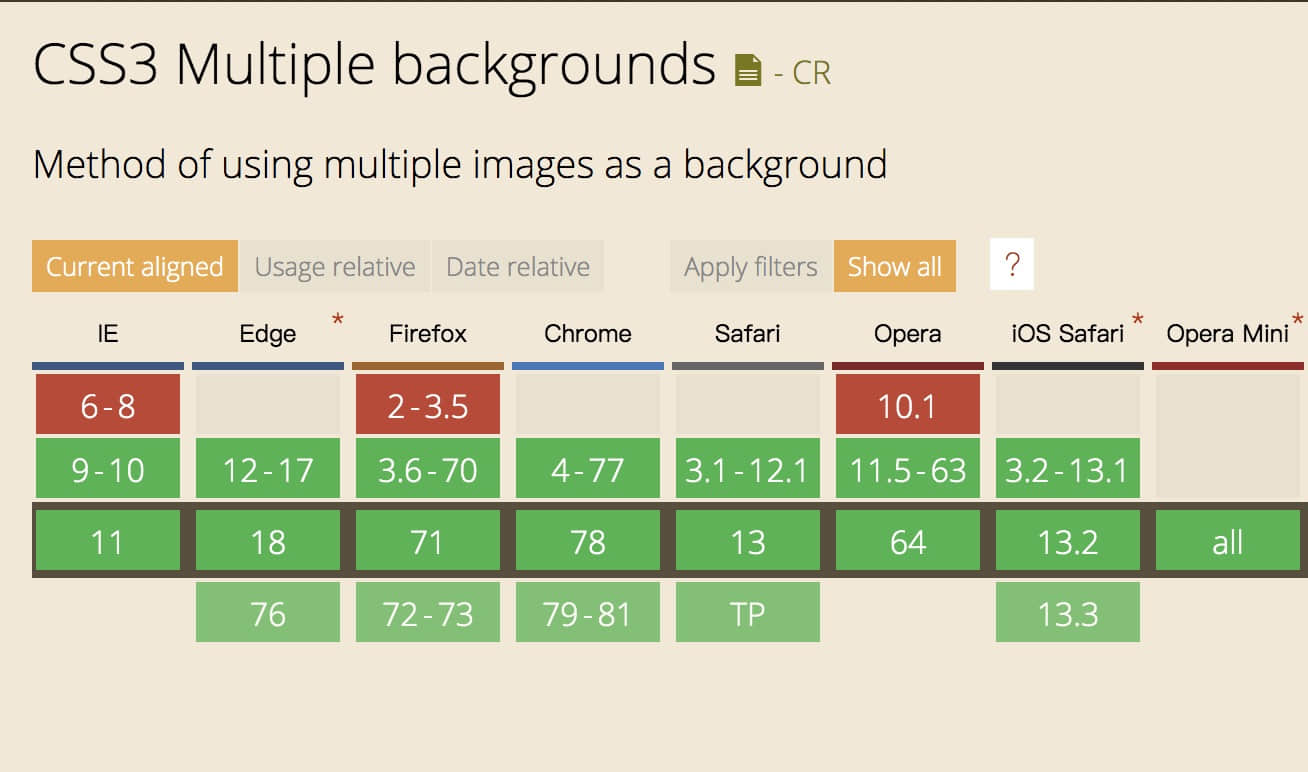Select the Safari TP preview cell
Image resolution: width=1308 pixels, height=772 pixels.
(748, 612)
